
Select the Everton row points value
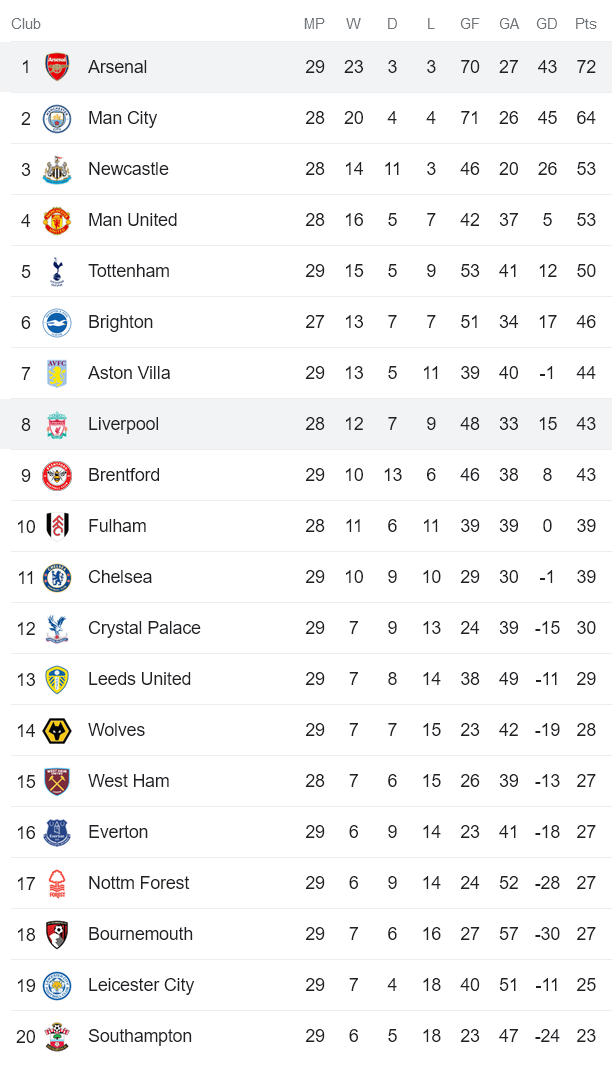586,832
